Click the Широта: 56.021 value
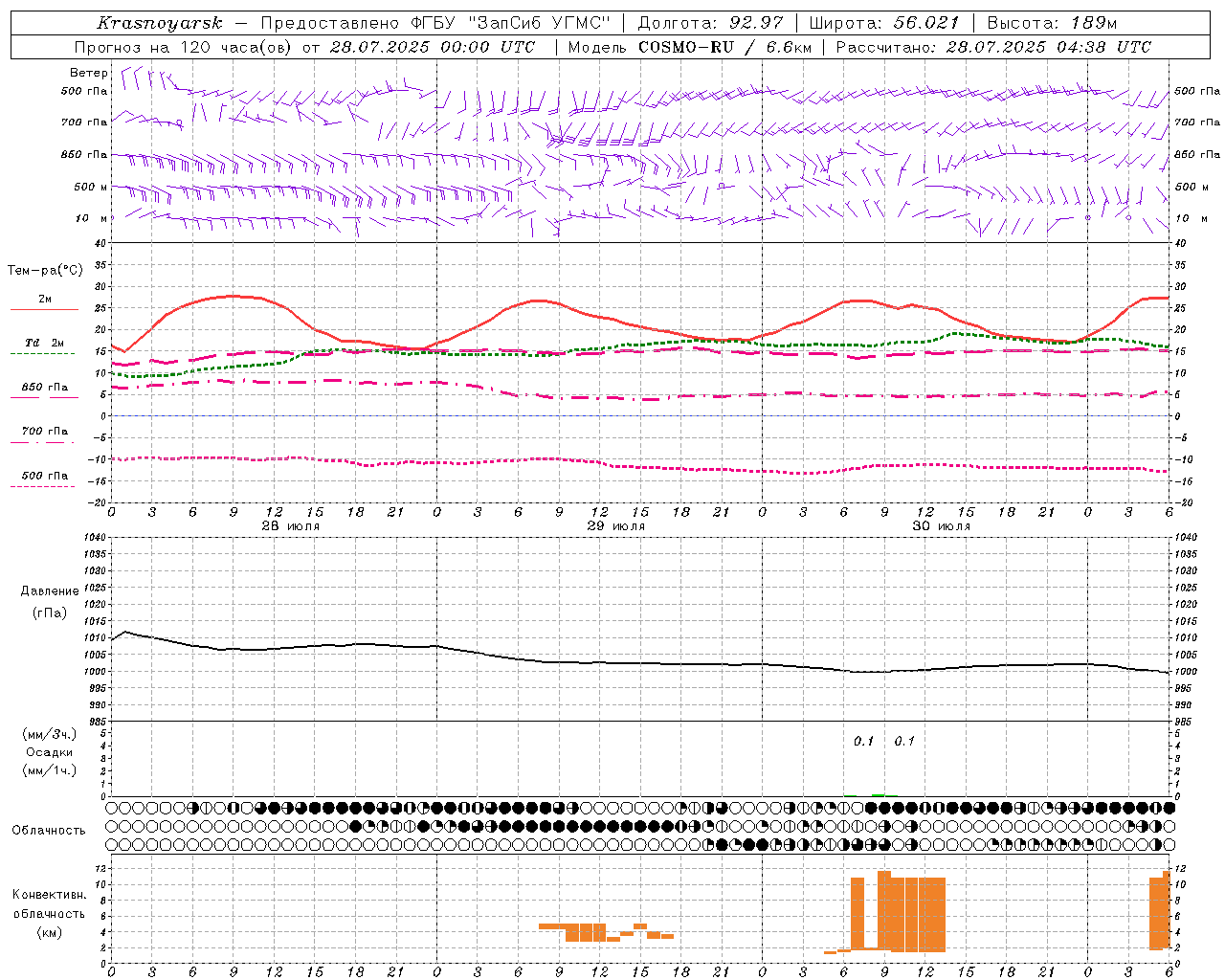Screen dimensions: 1225x980 (884, 23)
